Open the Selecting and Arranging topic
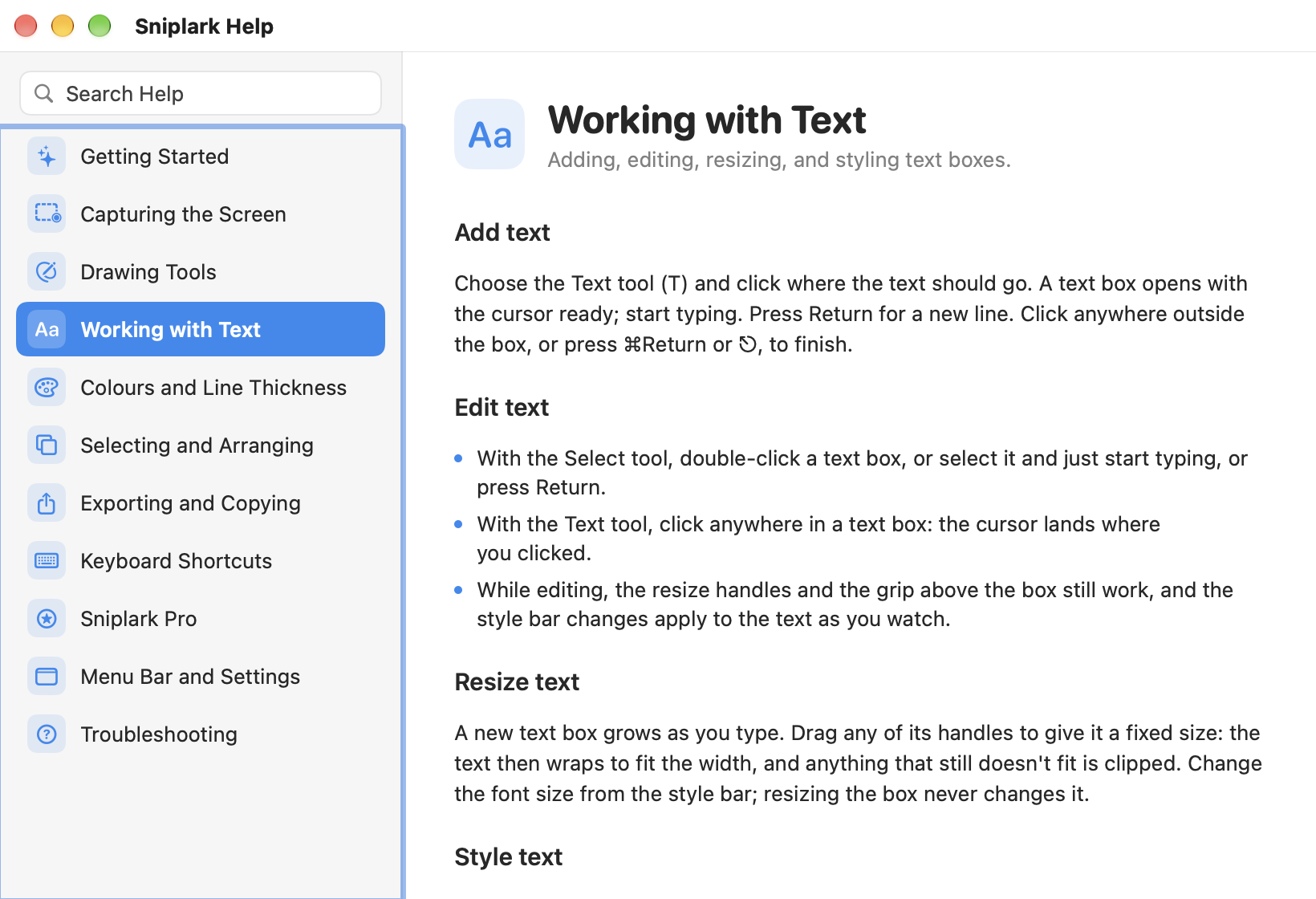The image size is (1316, 899). point(201,445)
